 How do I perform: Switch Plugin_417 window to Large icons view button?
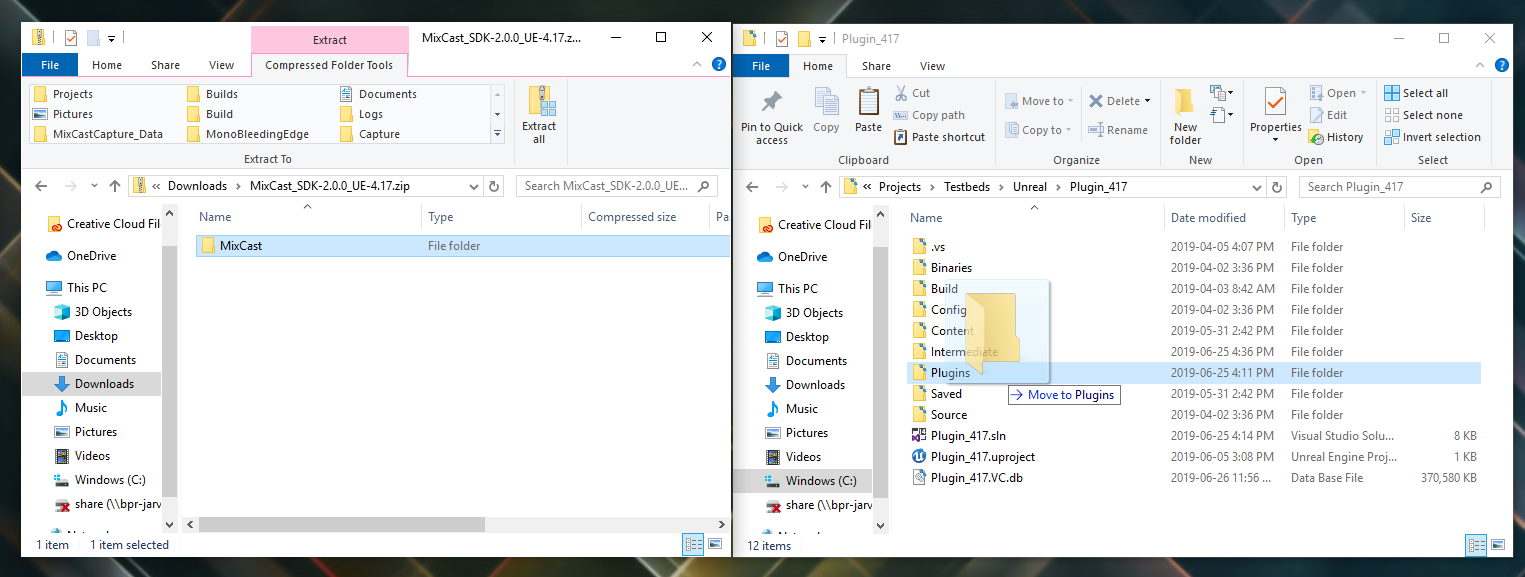(x=1497, y=545)
